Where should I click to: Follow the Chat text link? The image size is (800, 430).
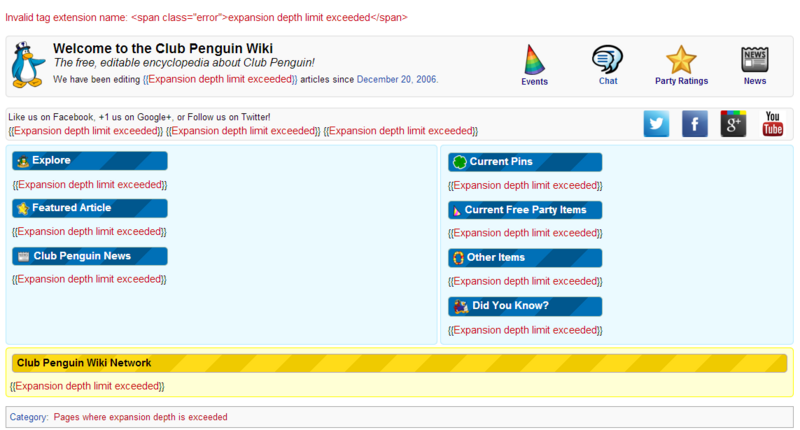point(608,81)
